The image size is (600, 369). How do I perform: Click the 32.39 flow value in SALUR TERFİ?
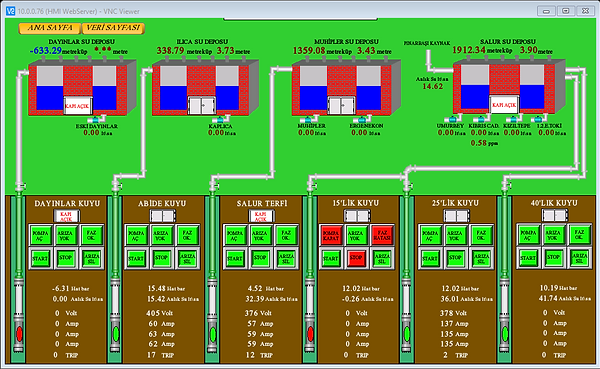255,299
